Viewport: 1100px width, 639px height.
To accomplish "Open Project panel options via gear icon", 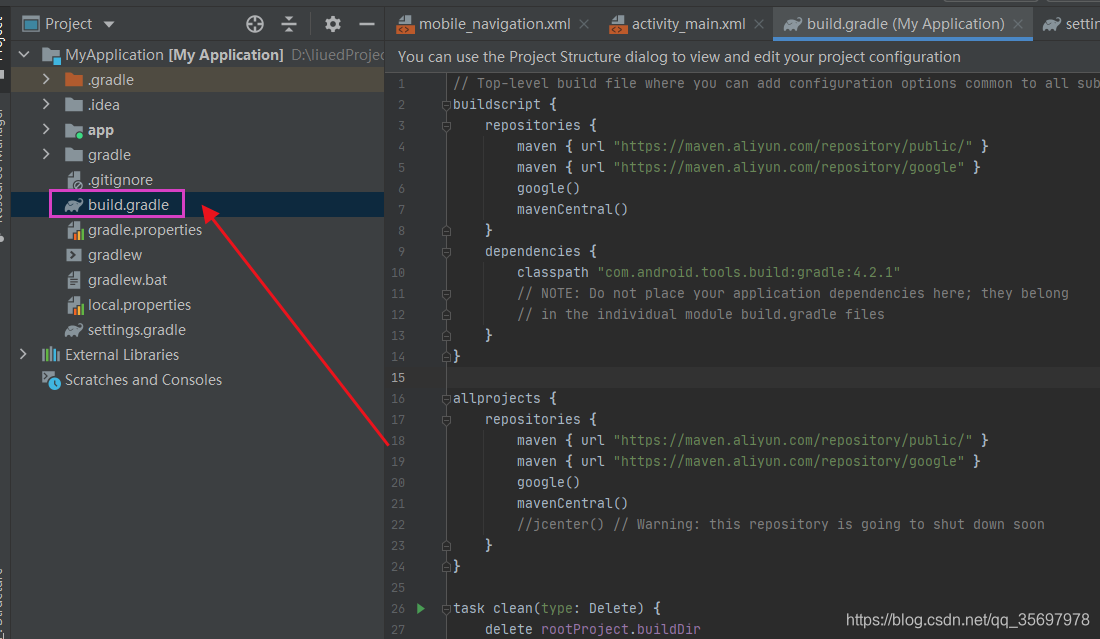I will coord(331,23).
